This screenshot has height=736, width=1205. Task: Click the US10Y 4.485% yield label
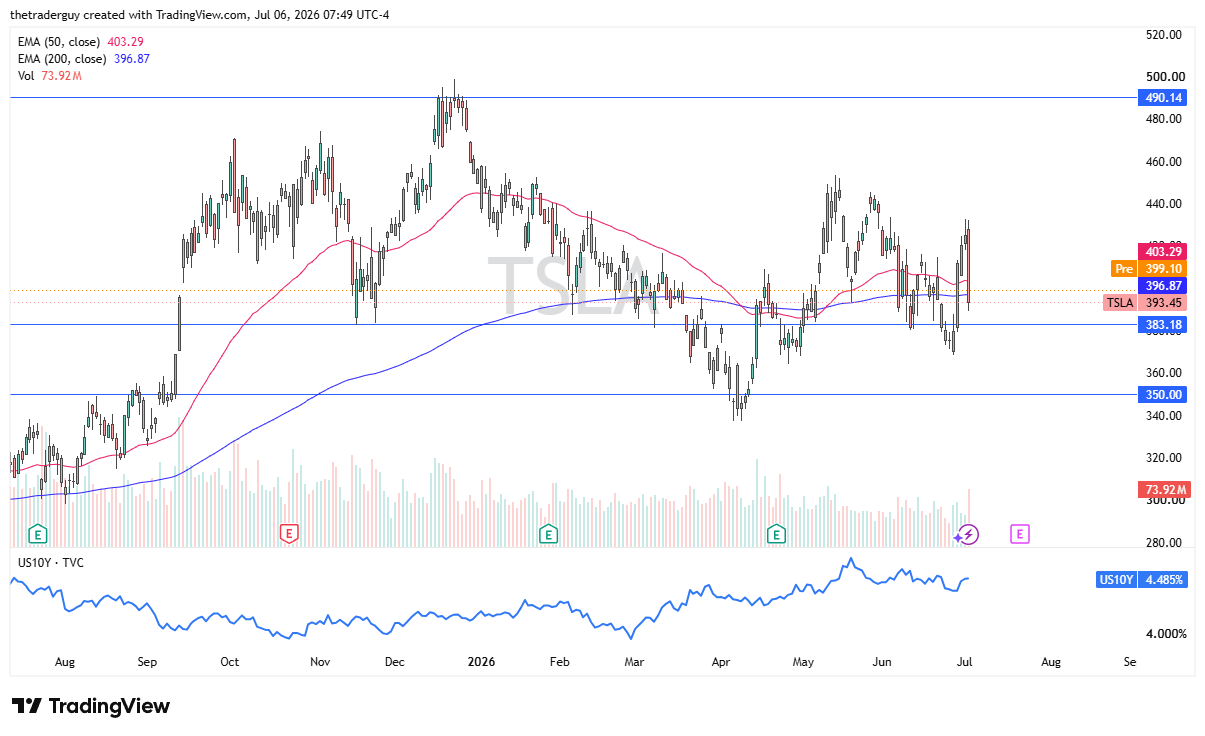(x=1142, y=580)
